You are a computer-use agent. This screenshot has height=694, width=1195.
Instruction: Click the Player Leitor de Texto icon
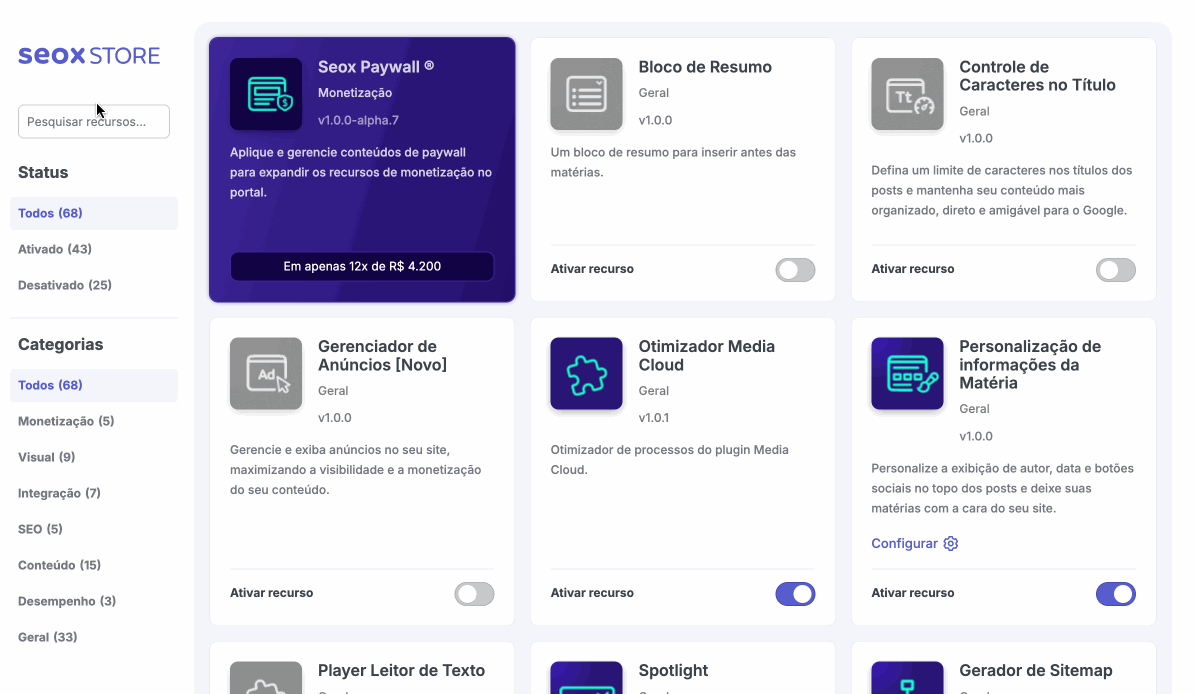[x=266, y=678]
